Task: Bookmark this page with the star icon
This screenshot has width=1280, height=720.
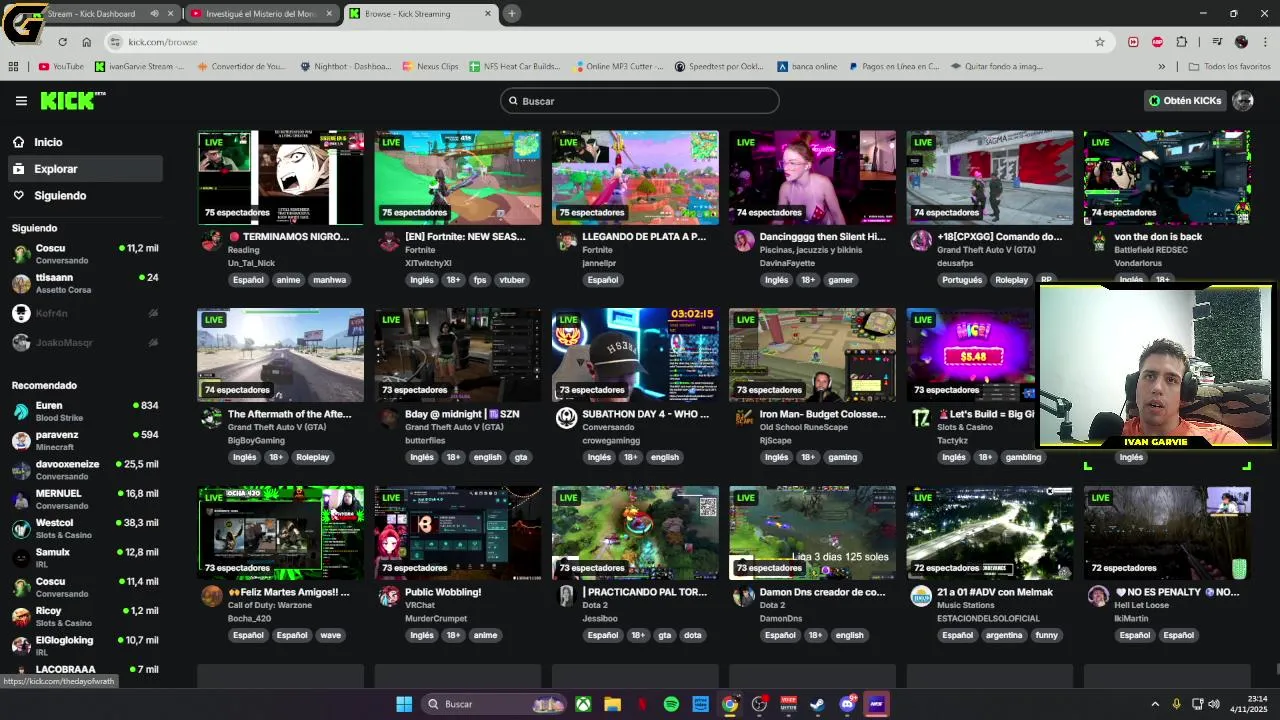Action: pos(1100,42)
